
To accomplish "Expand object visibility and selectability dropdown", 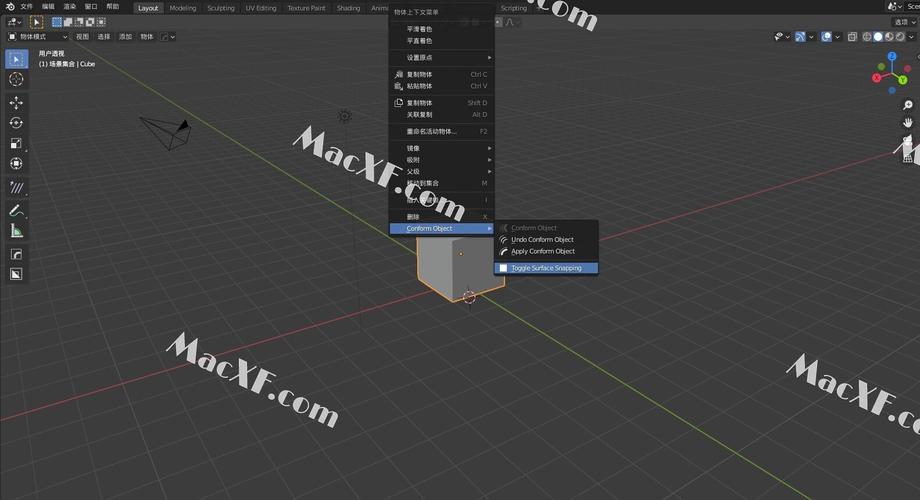I will tap(782, 36).
